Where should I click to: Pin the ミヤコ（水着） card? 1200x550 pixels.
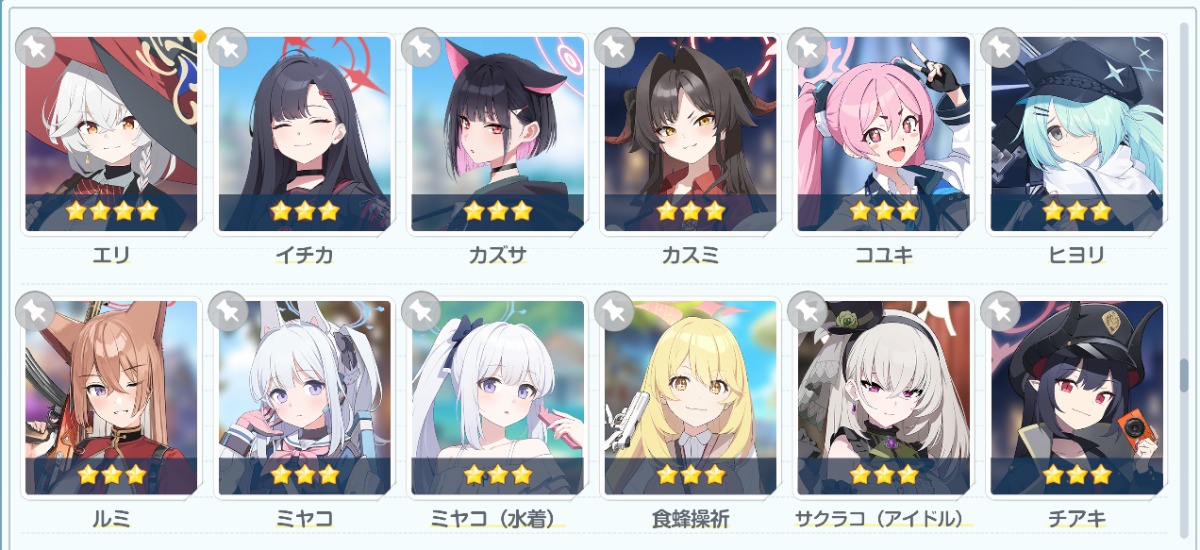[x=421, y=311]
